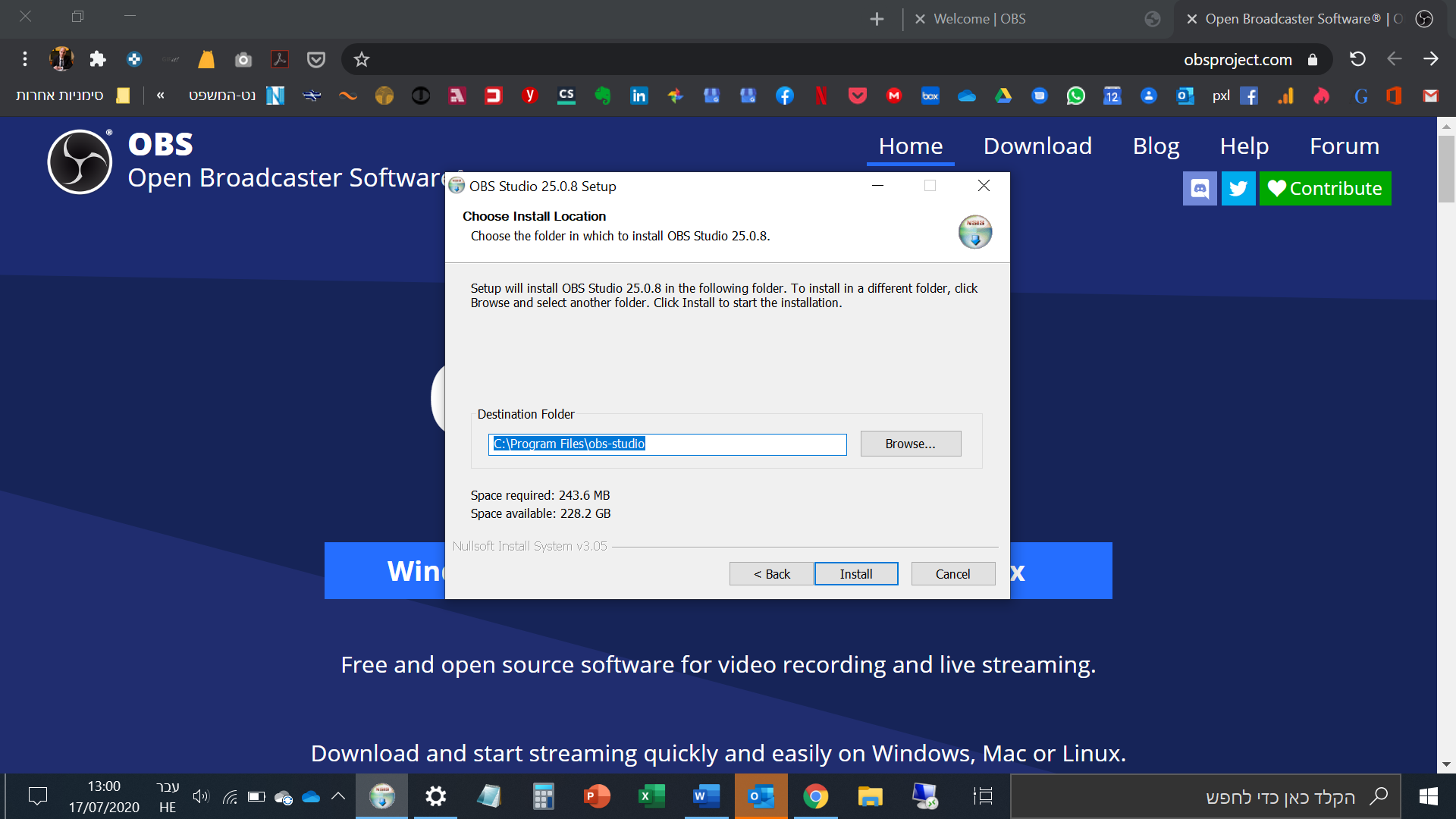Expand the hidden bookmarks chevron
This screenshot has height=819, width=1456.
point(160,96)
